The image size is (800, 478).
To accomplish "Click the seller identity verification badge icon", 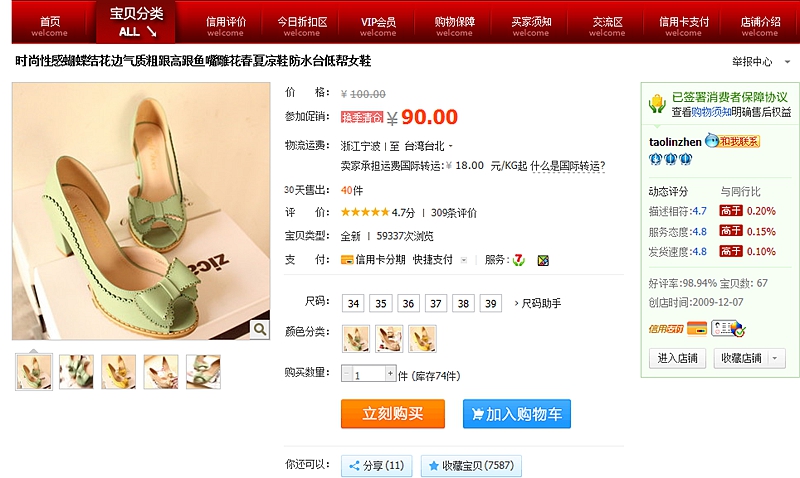I will click(728, 328).
